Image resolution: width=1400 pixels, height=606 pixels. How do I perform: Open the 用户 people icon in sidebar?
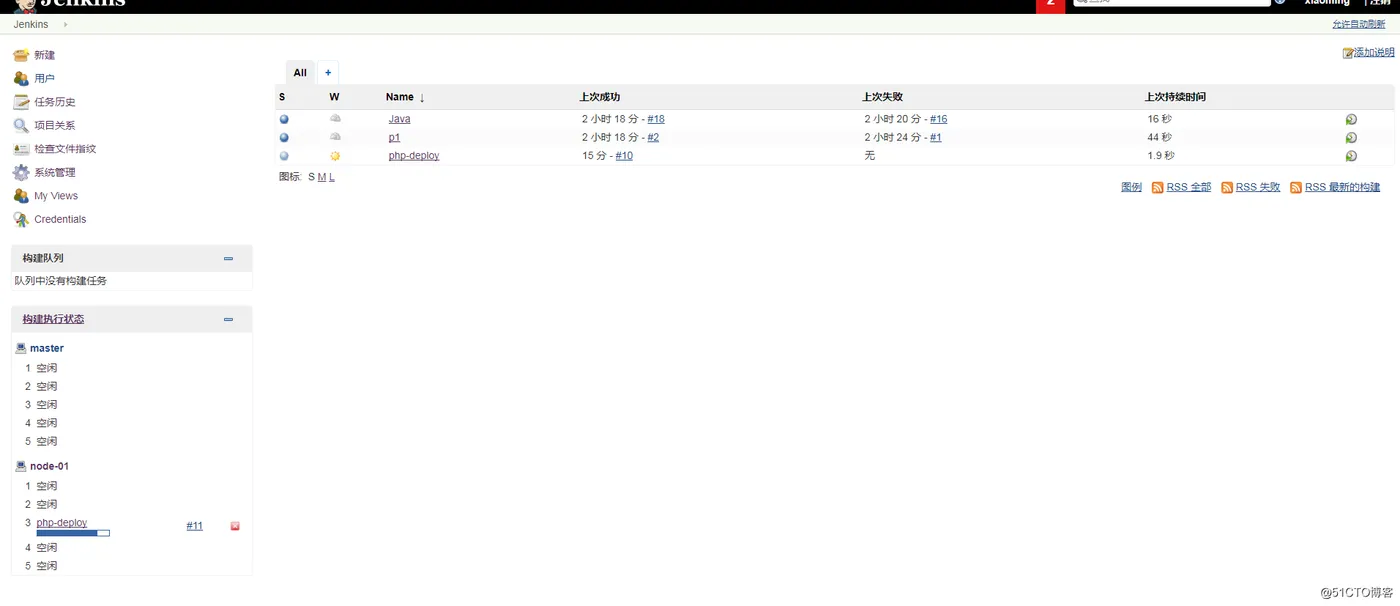[x=21, y=78]
